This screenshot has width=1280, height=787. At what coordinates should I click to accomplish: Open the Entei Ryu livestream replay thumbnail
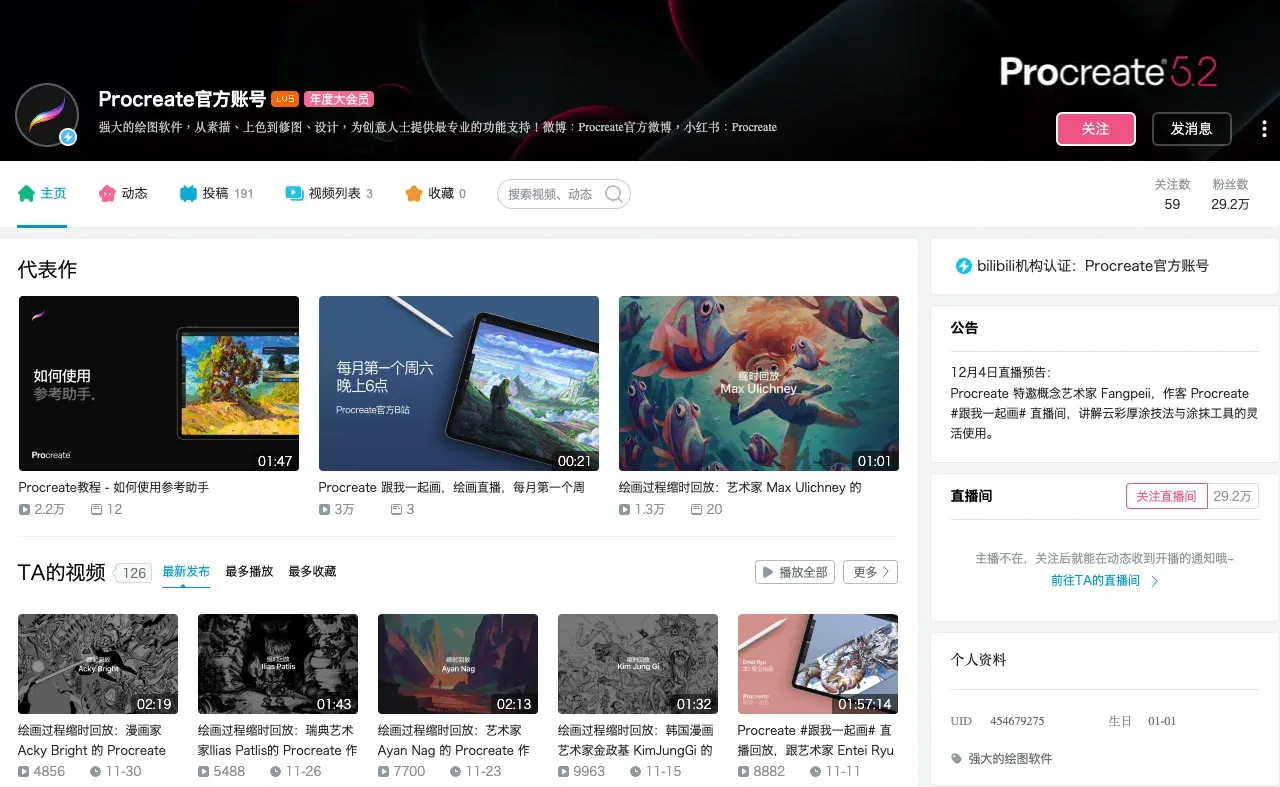click(818, 664)
